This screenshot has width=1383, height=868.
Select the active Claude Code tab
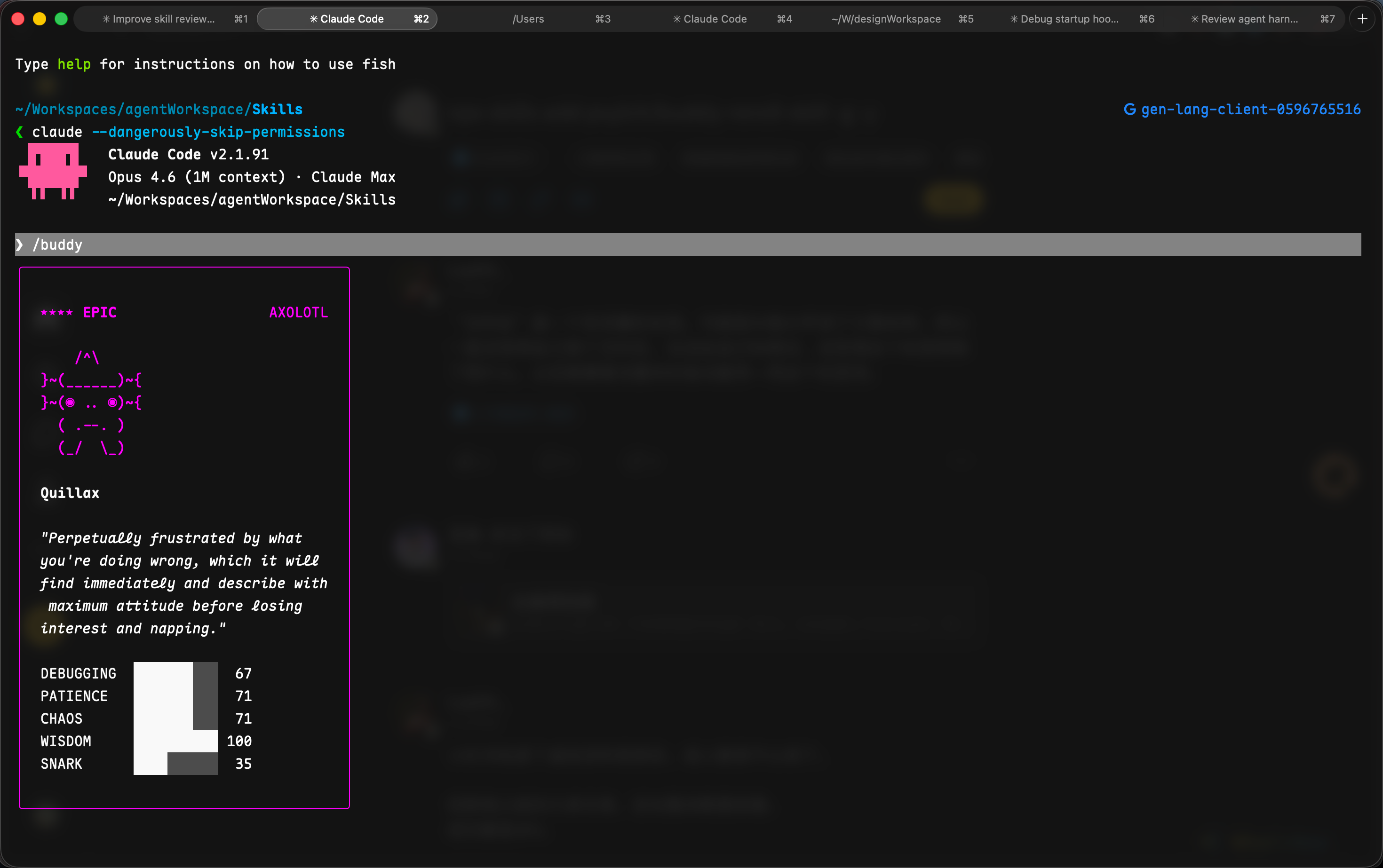coord(347,19)
